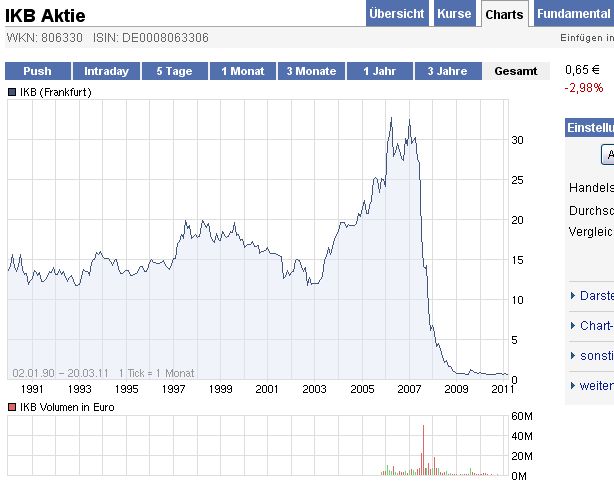Expand the Chart- section arrow
Viewport: 614px width, 486px height.
pyautogui.click(x=573, y=325)
